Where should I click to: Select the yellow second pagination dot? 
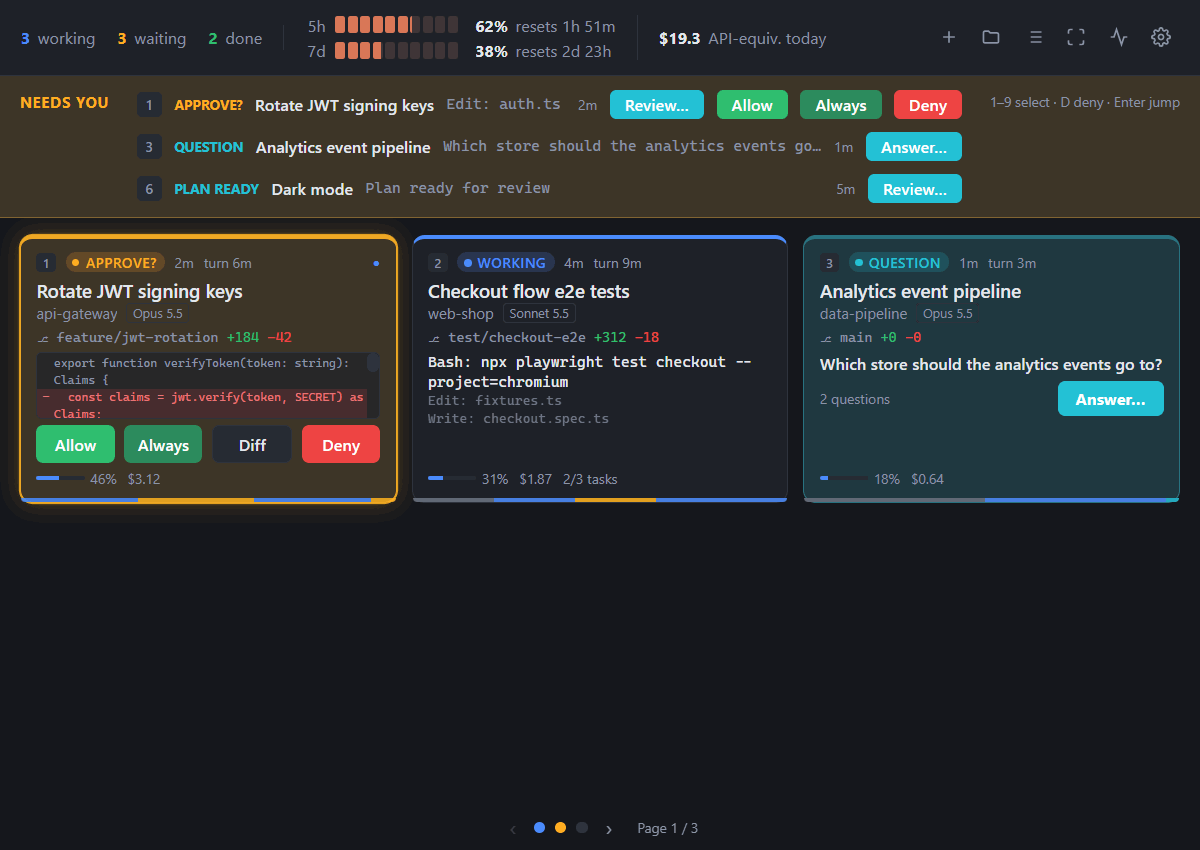coord(561,828)
